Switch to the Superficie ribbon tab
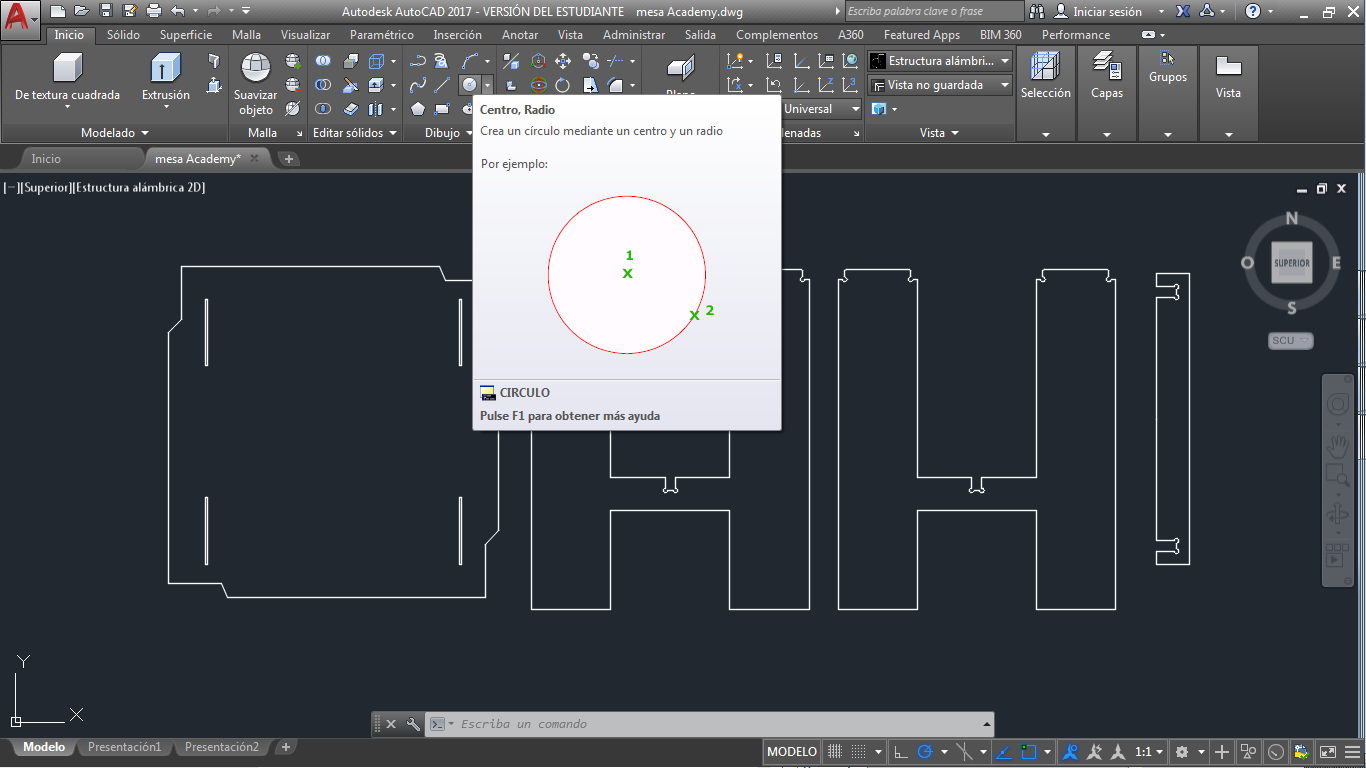 (186, 35)
